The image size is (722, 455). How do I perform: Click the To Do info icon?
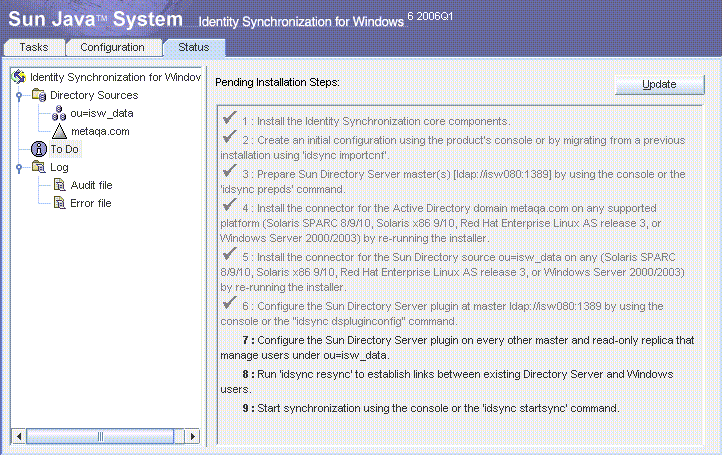pyautogui.click(x=39, y=149)
